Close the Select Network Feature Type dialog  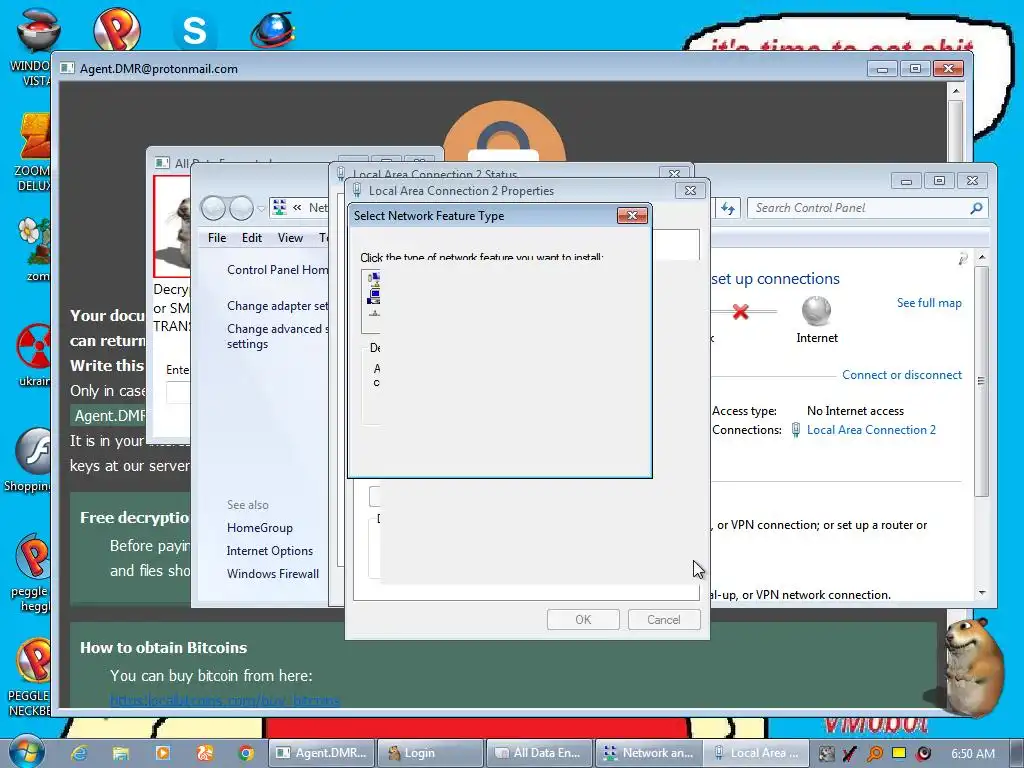[x=632, y=216]
